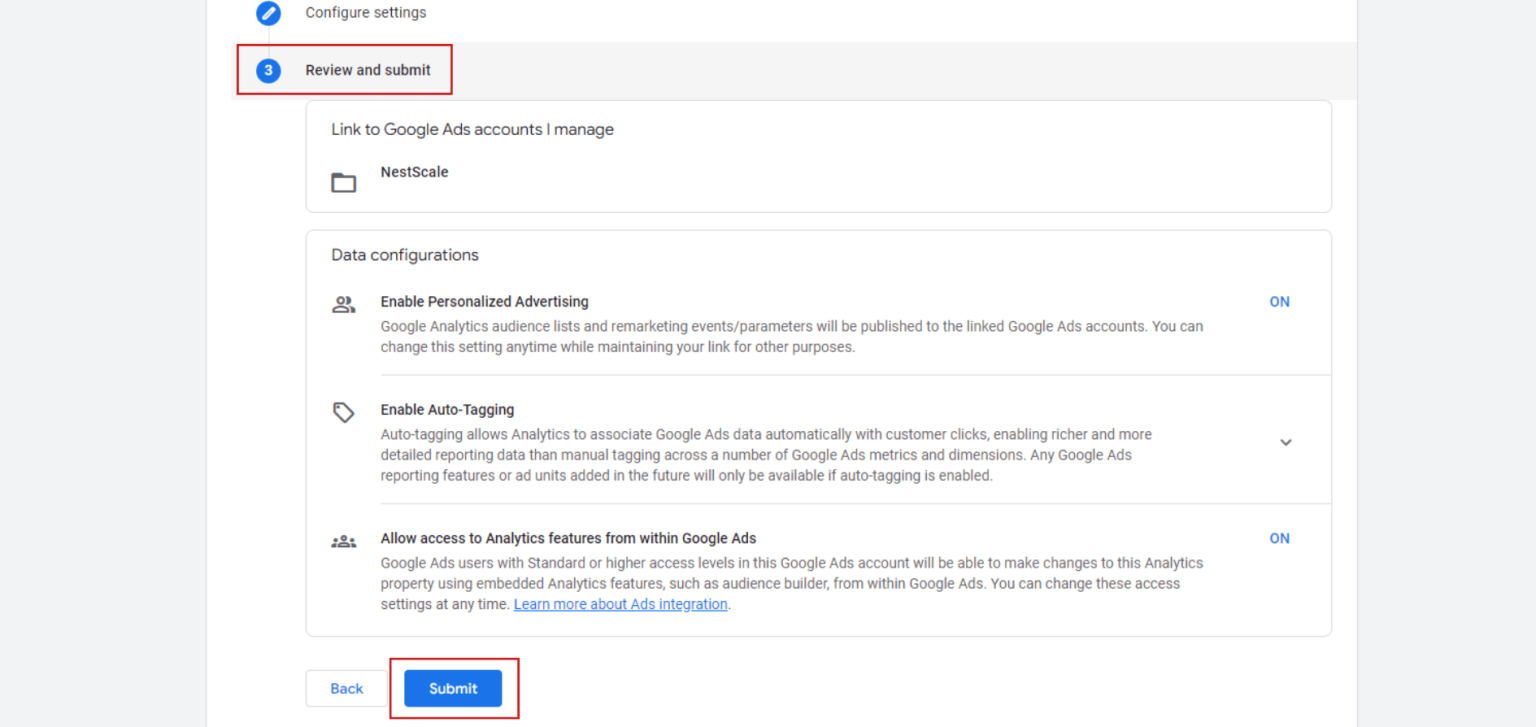Viewport: 1536px width, 727px height.
Task: Click the group icon for Analytics features access
Action: 344,541
